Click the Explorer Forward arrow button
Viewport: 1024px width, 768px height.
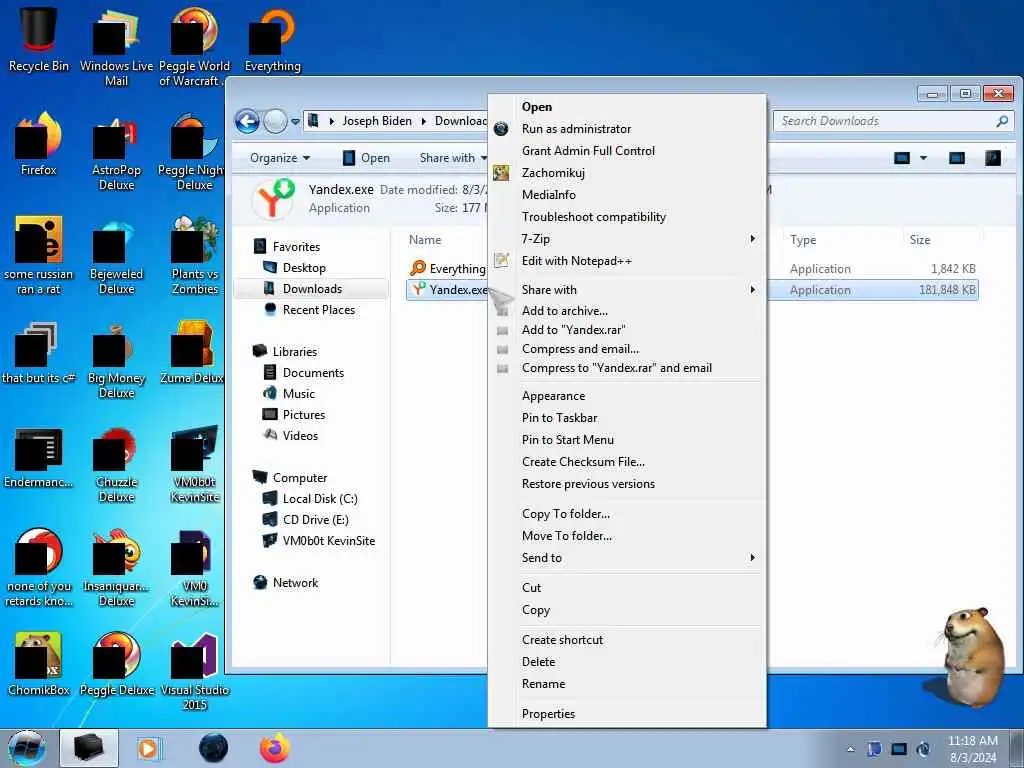tap(275, 121)
